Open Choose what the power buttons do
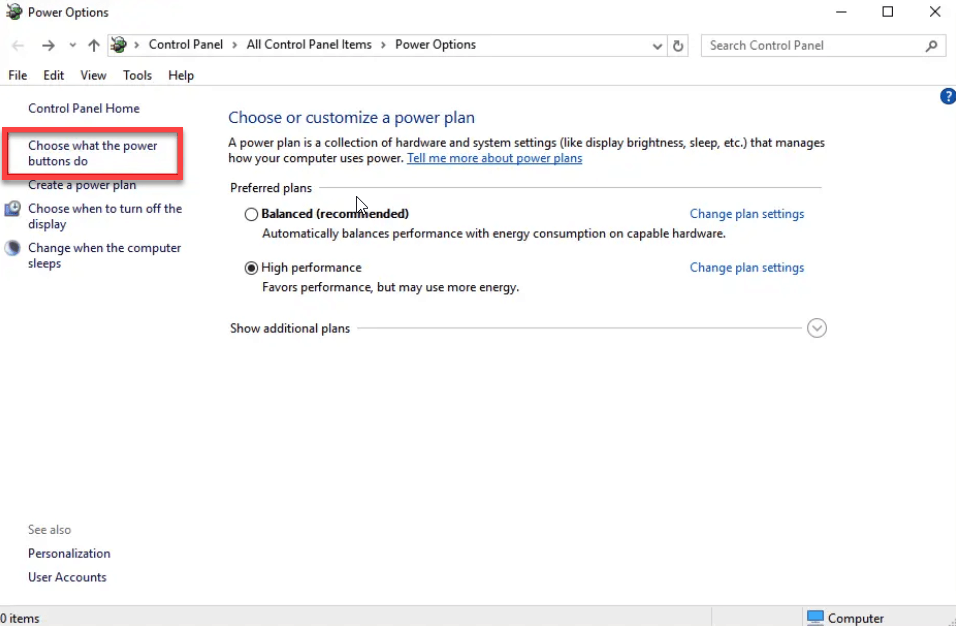This screenshot has width=956, height=626. coord(93,154)
